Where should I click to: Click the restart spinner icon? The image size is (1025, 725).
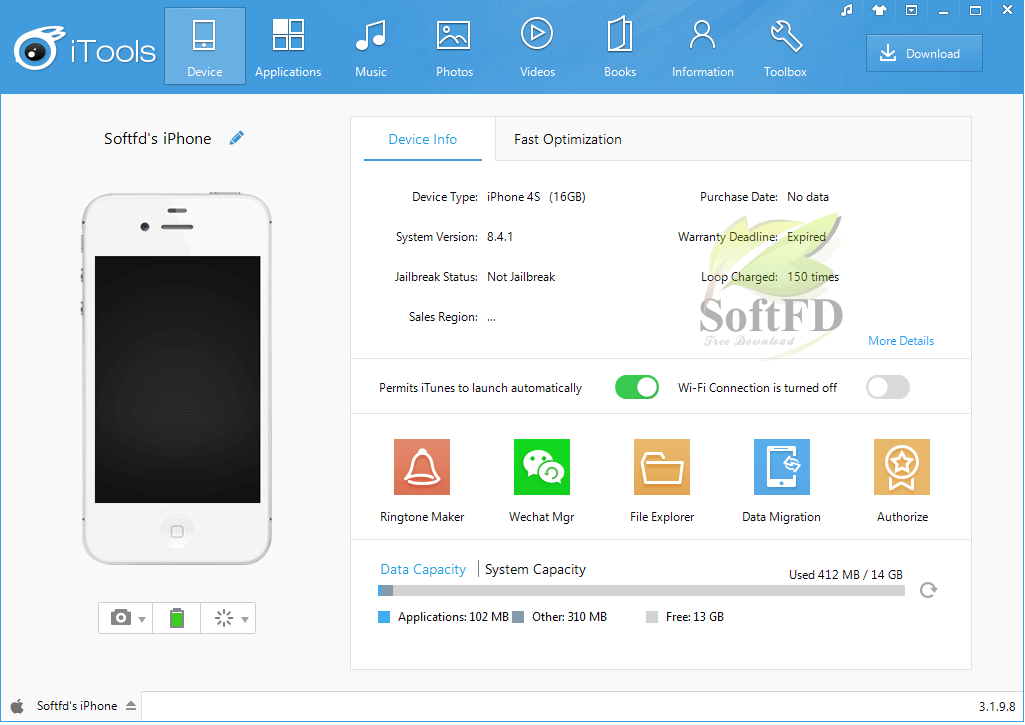tap(224, 618)
